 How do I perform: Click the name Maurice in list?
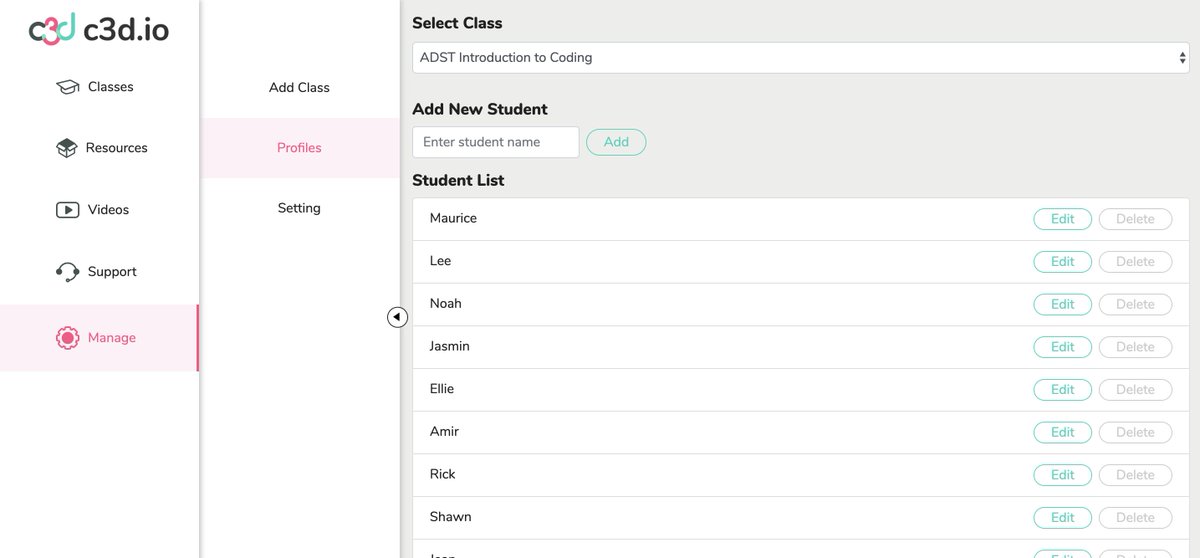click(453, 218)
